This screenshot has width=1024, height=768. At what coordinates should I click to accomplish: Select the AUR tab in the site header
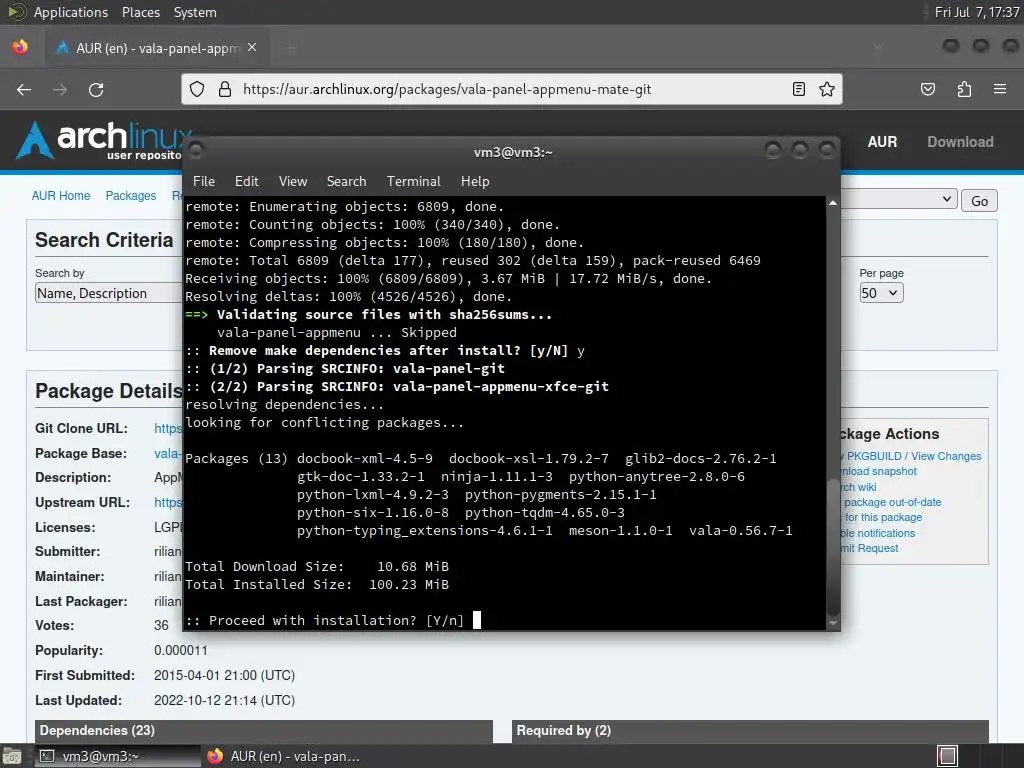pyautogui.click(x=882, y=142)
